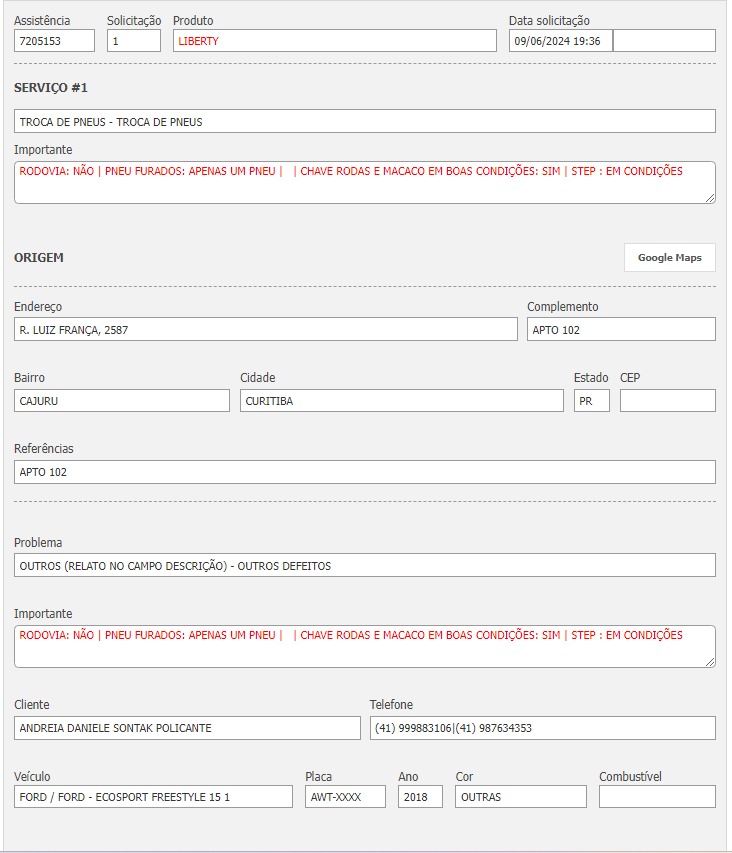Select the Referências input field

364,472
